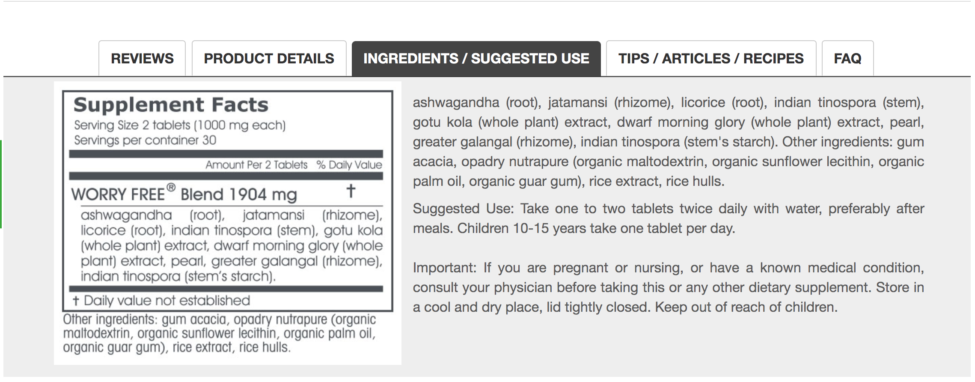Switch to the Product Details tab
975x382 pixels.
pos(269,58)
